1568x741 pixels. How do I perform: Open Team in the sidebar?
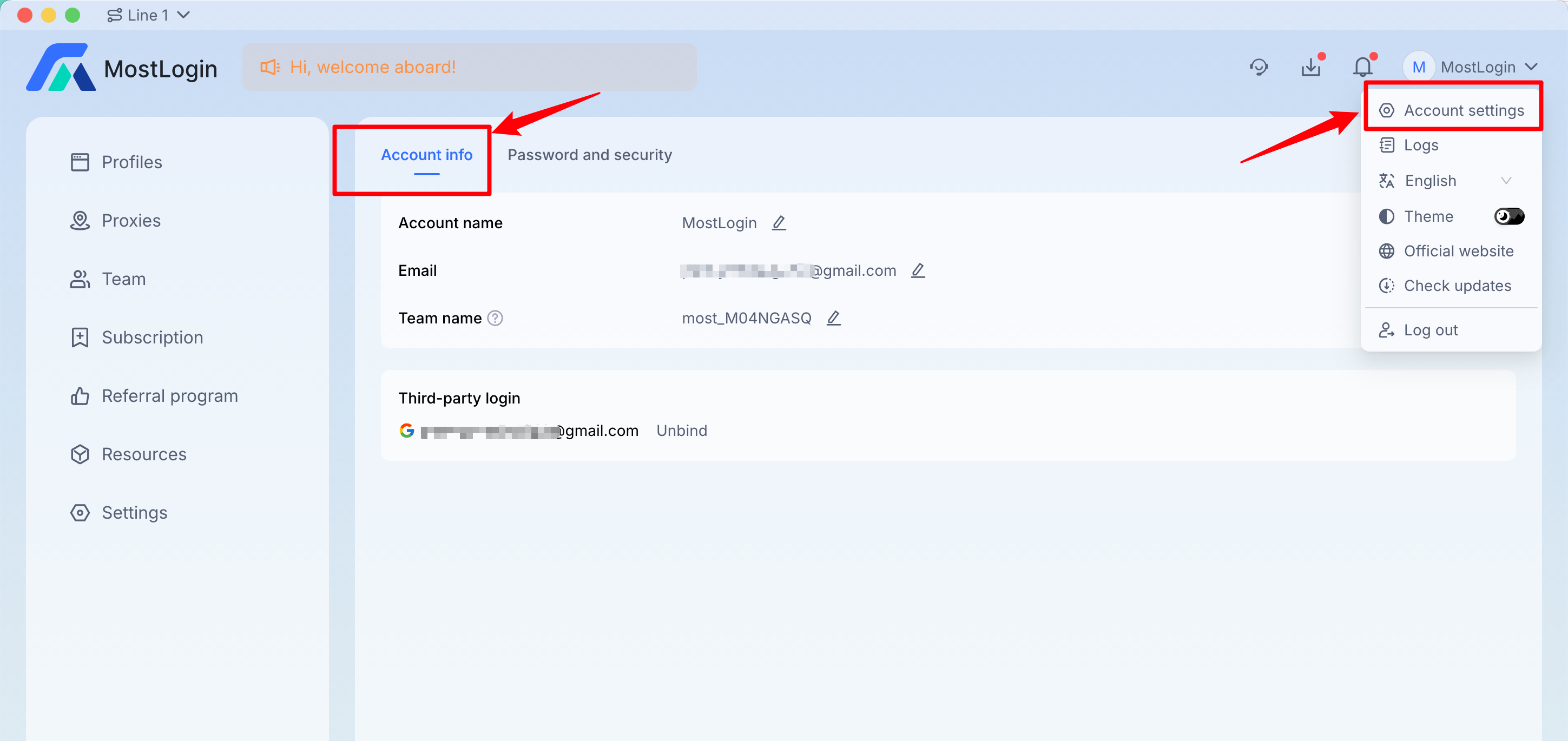pyautogui.click(x=123, y=279)
